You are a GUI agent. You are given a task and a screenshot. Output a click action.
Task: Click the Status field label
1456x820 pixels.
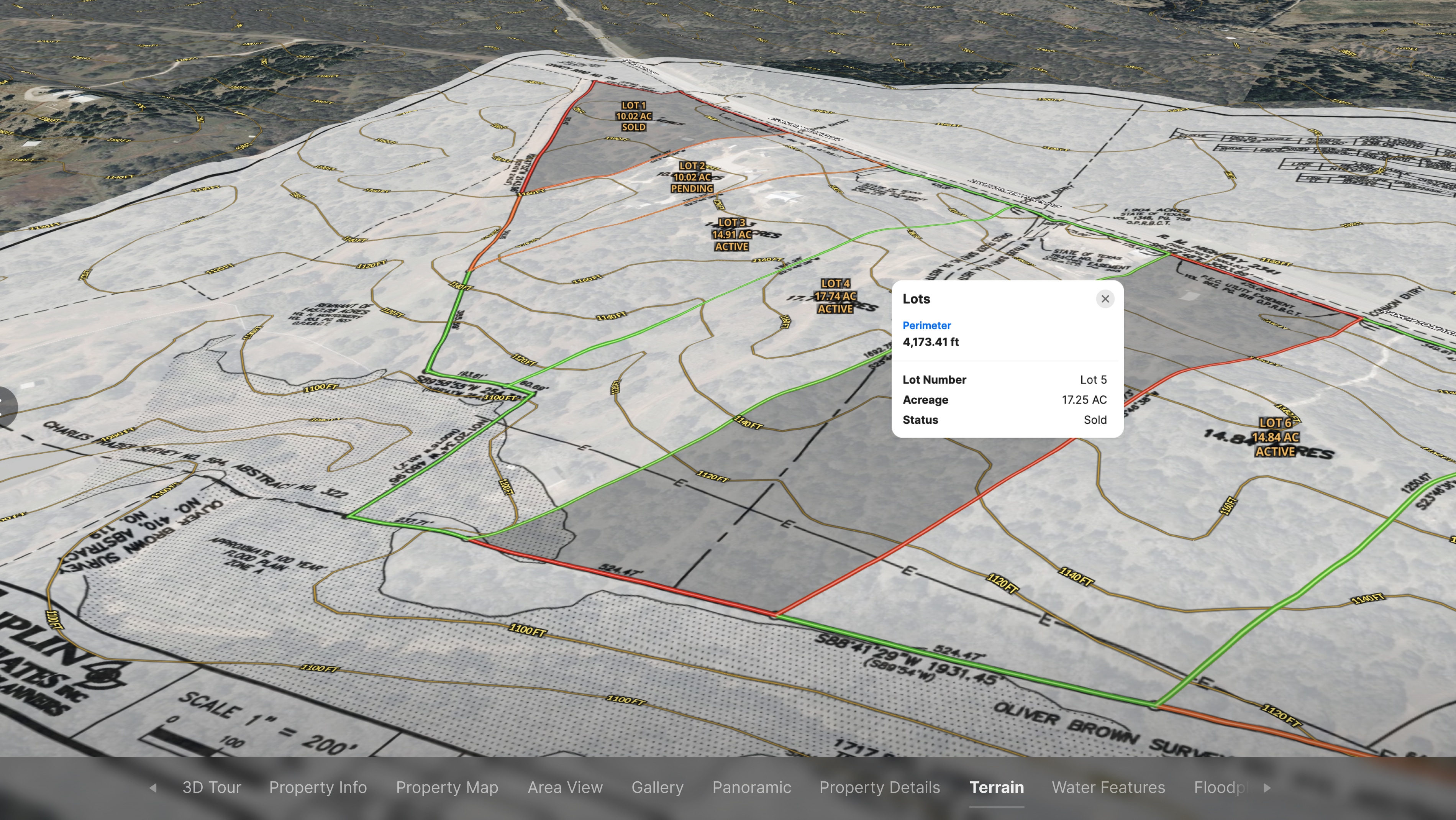(920, 420)
